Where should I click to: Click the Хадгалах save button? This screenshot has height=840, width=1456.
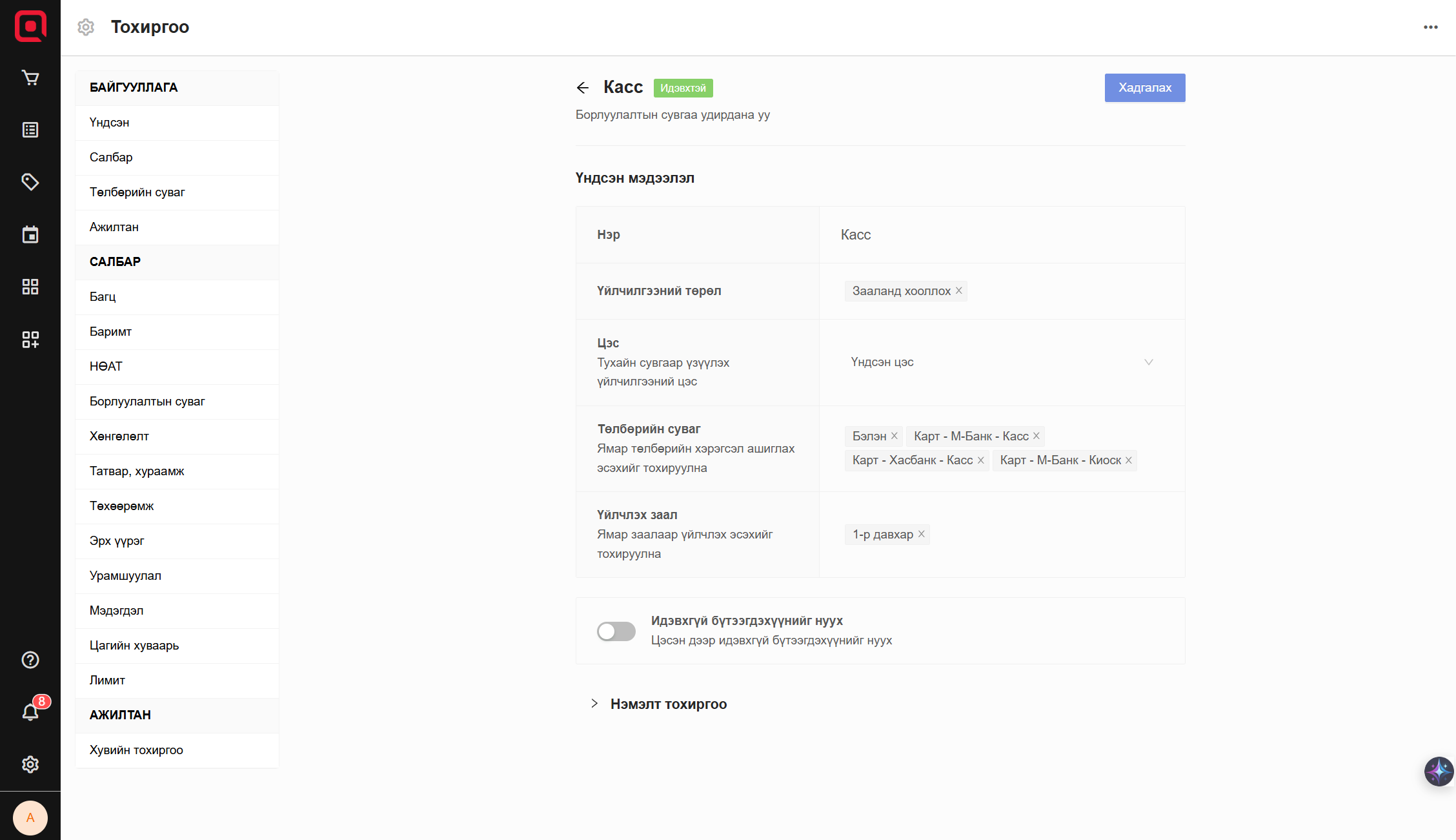[1144, 88]
